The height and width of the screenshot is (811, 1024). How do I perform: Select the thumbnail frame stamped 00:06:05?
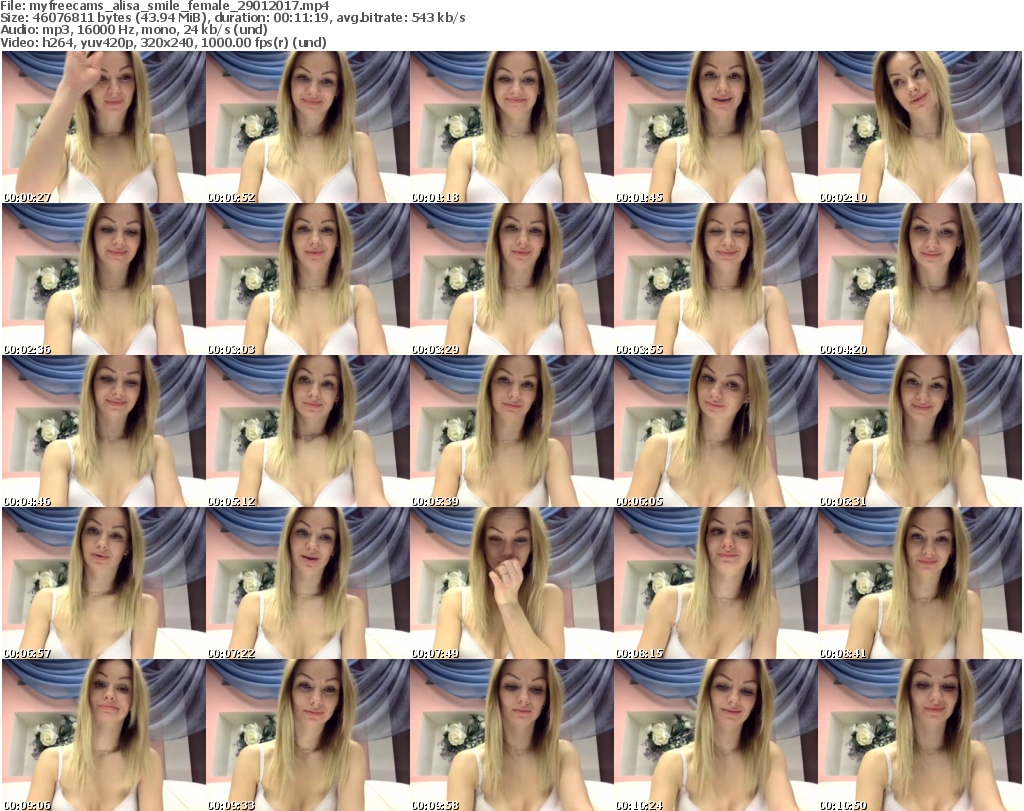[x=716, y=431]
